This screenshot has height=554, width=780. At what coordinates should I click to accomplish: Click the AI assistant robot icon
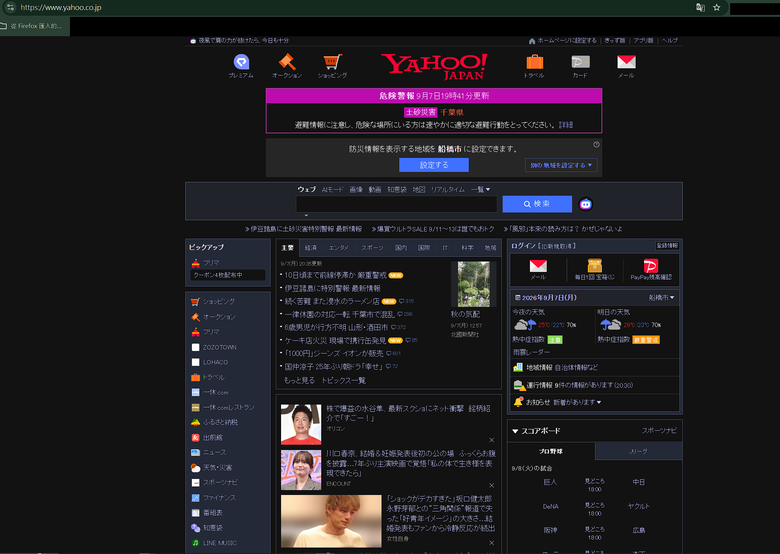click(x=585, y=204)
